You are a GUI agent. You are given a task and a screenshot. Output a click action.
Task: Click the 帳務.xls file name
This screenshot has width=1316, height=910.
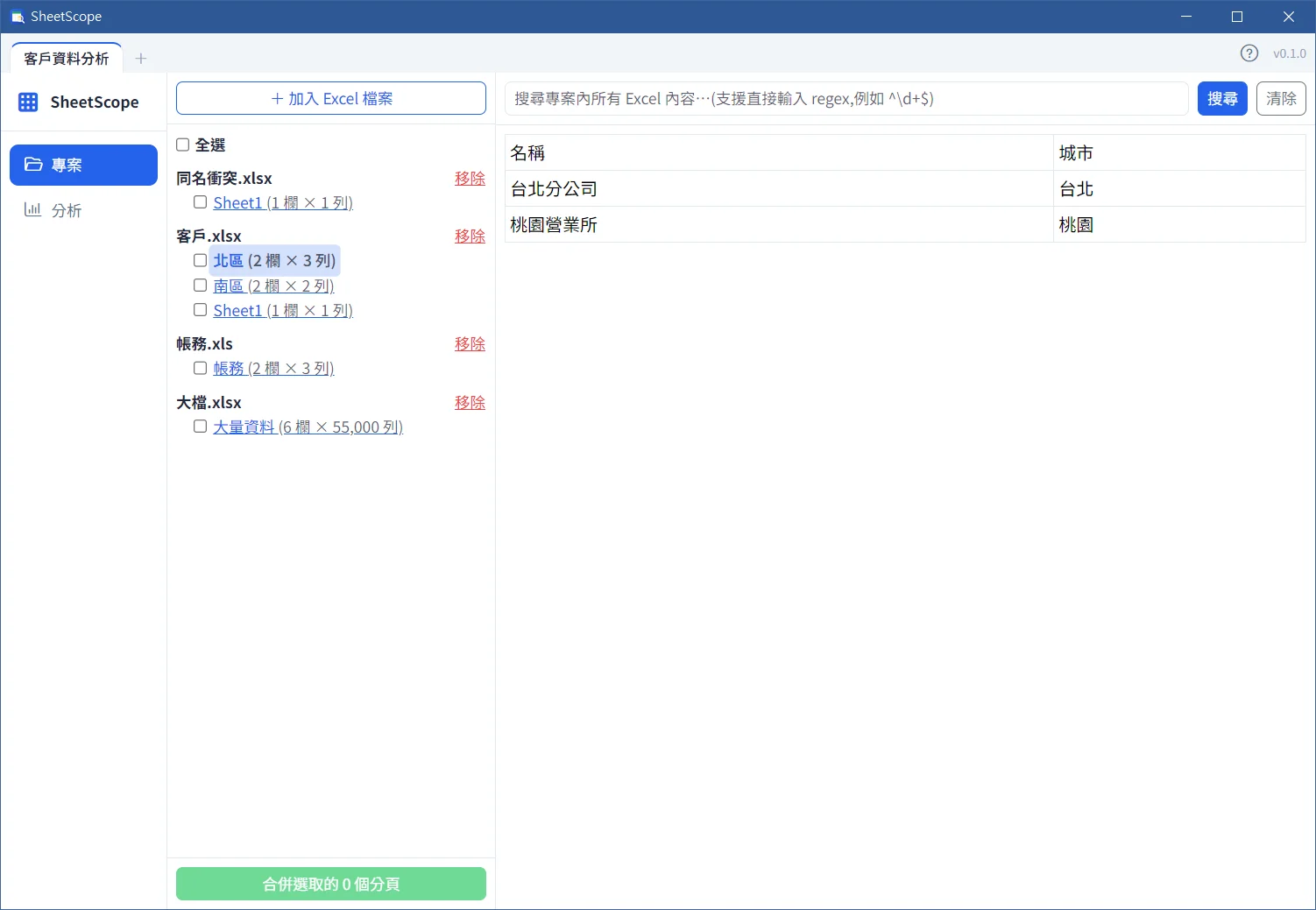pyautogui.click(x=204, y=343)
